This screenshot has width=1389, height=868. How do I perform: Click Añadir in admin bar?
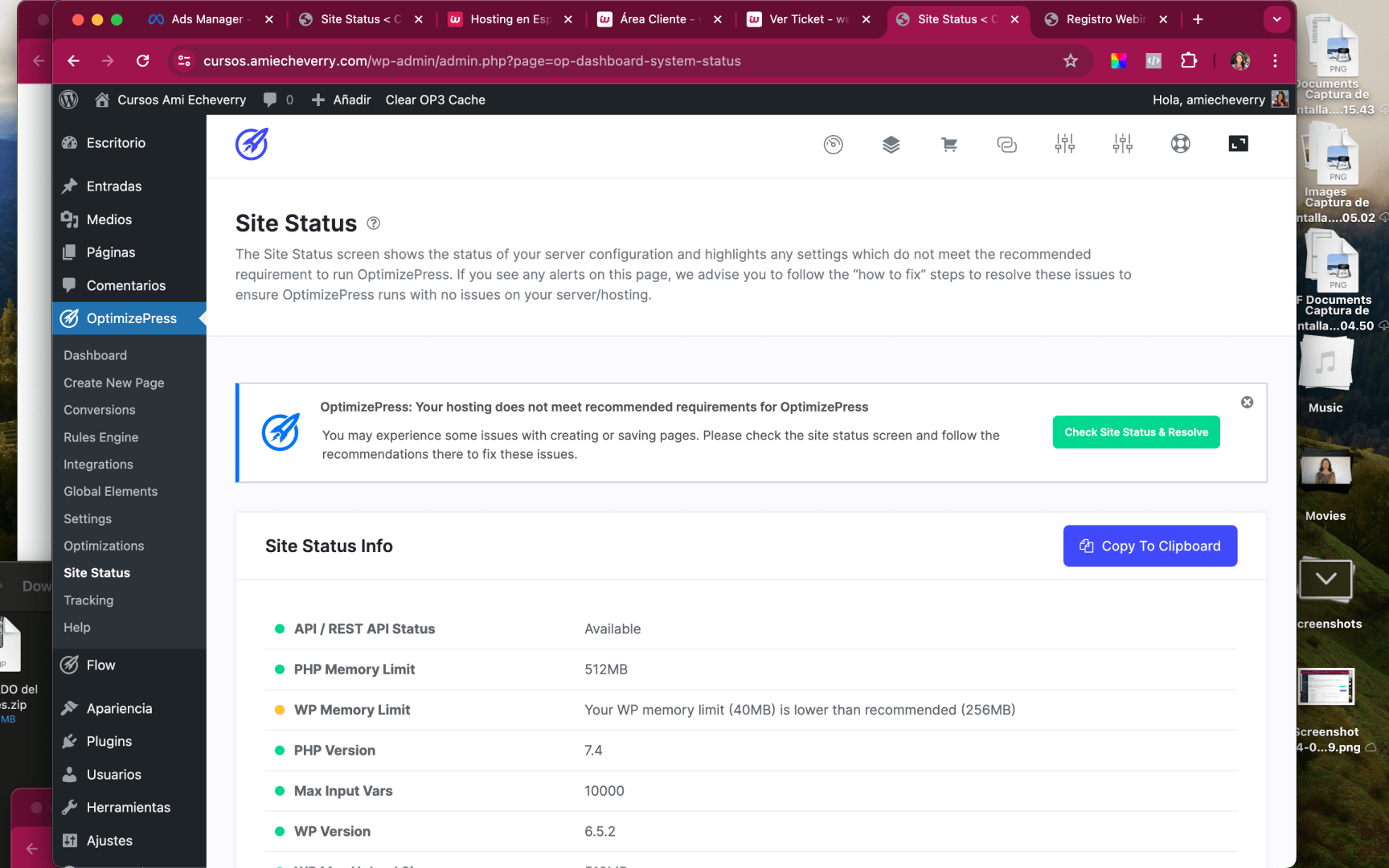(341, 100)
